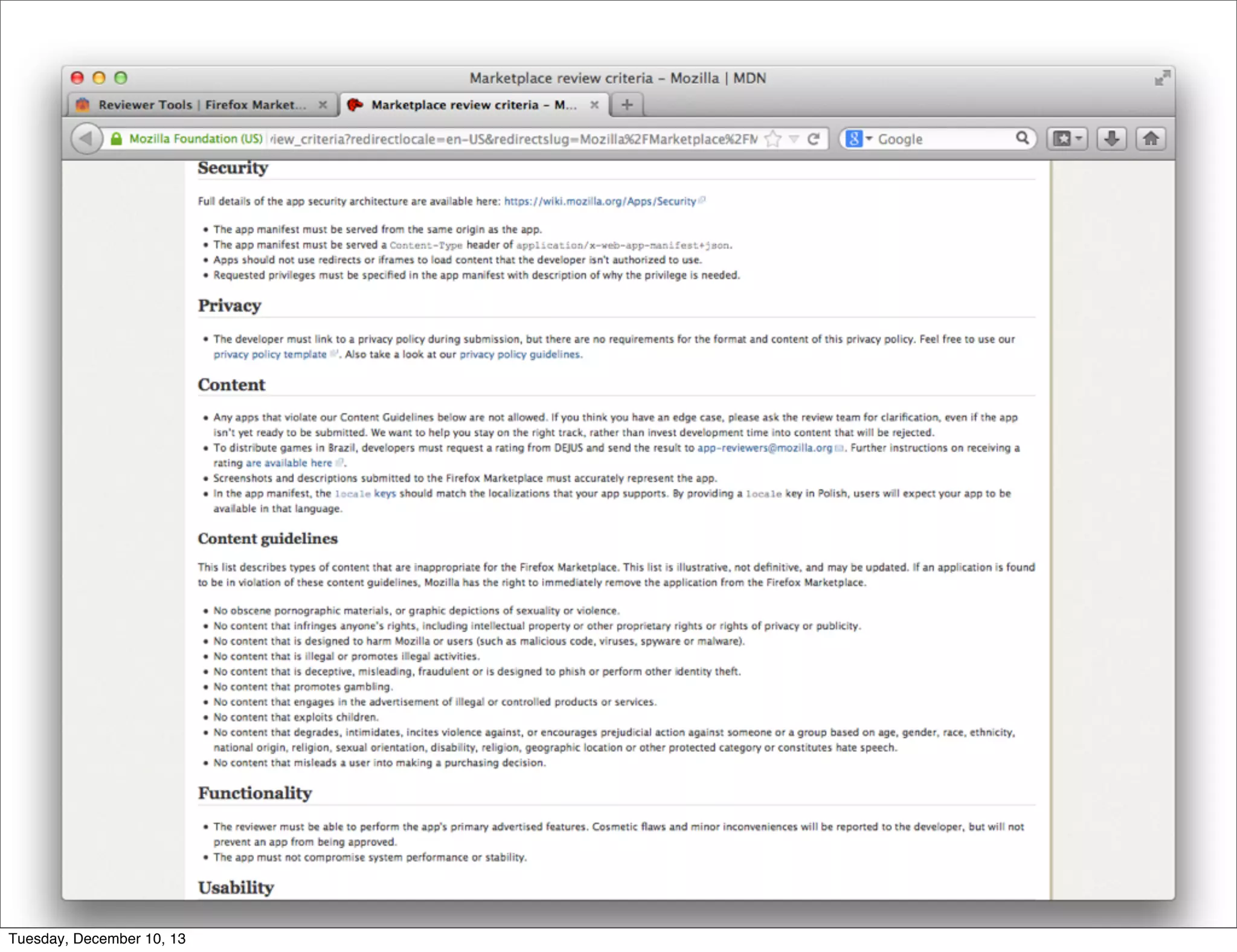Click the URL address text field

pos(513,139)
